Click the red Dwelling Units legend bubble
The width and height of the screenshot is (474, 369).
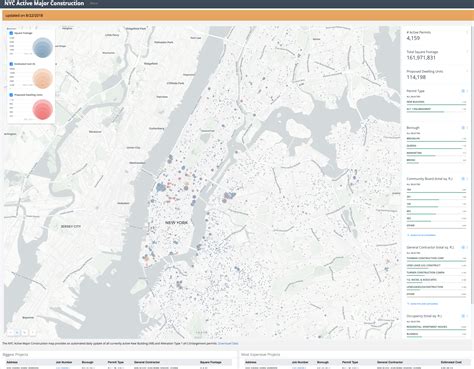click(x=43, y=109)
